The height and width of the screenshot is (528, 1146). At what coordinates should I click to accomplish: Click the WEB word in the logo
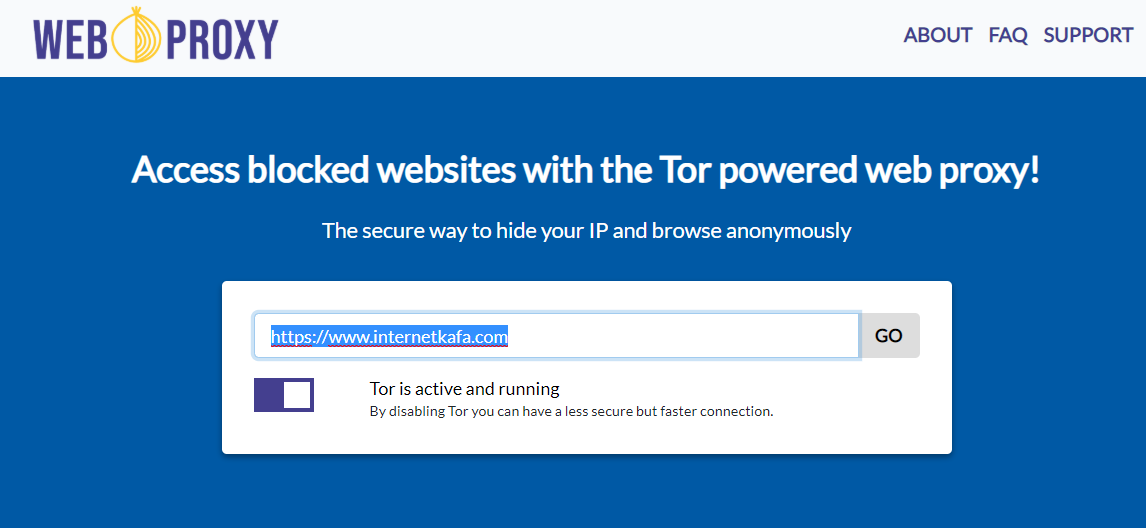71,37
